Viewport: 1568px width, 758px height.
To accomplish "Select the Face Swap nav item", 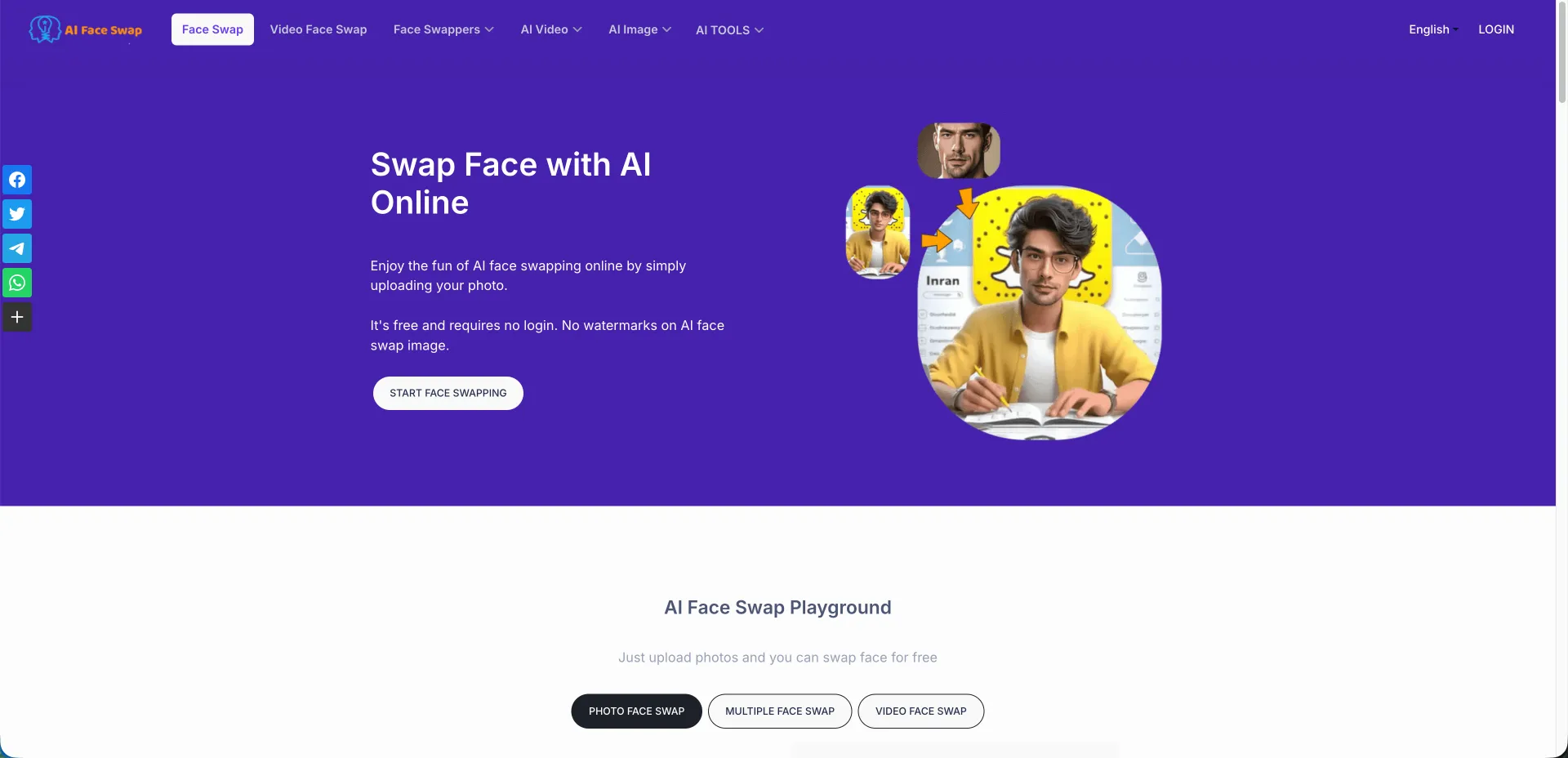I will click(x=212, y=29).
